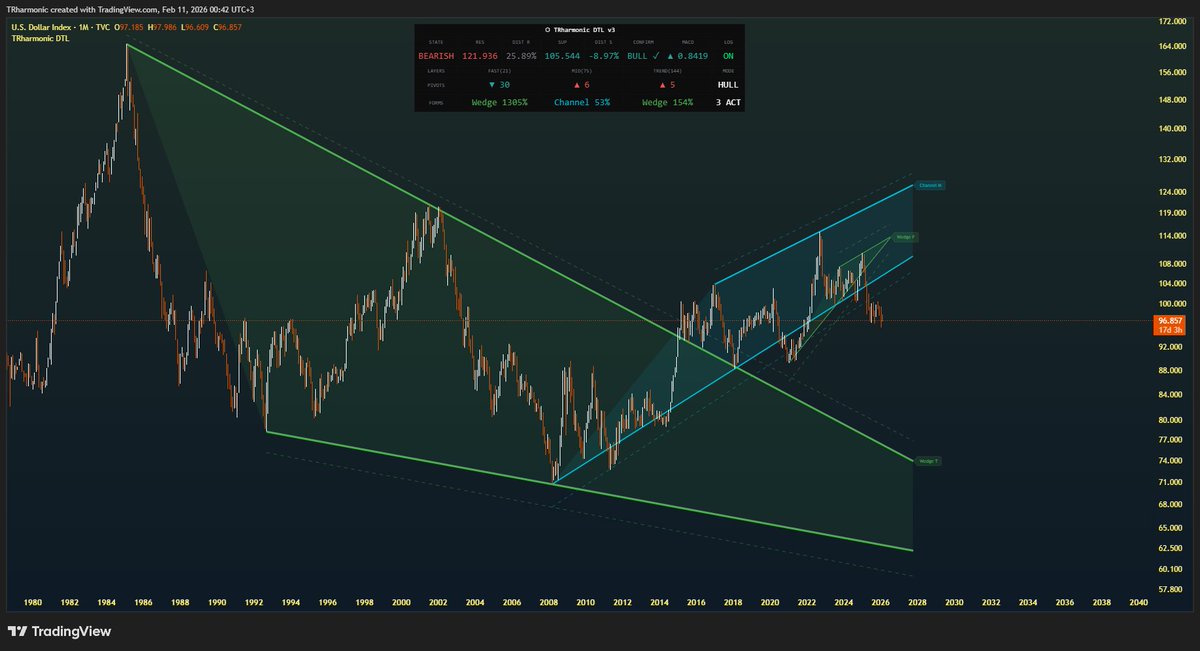
Task: Click the 57.800 price axis label
Action: (1172, 590)
